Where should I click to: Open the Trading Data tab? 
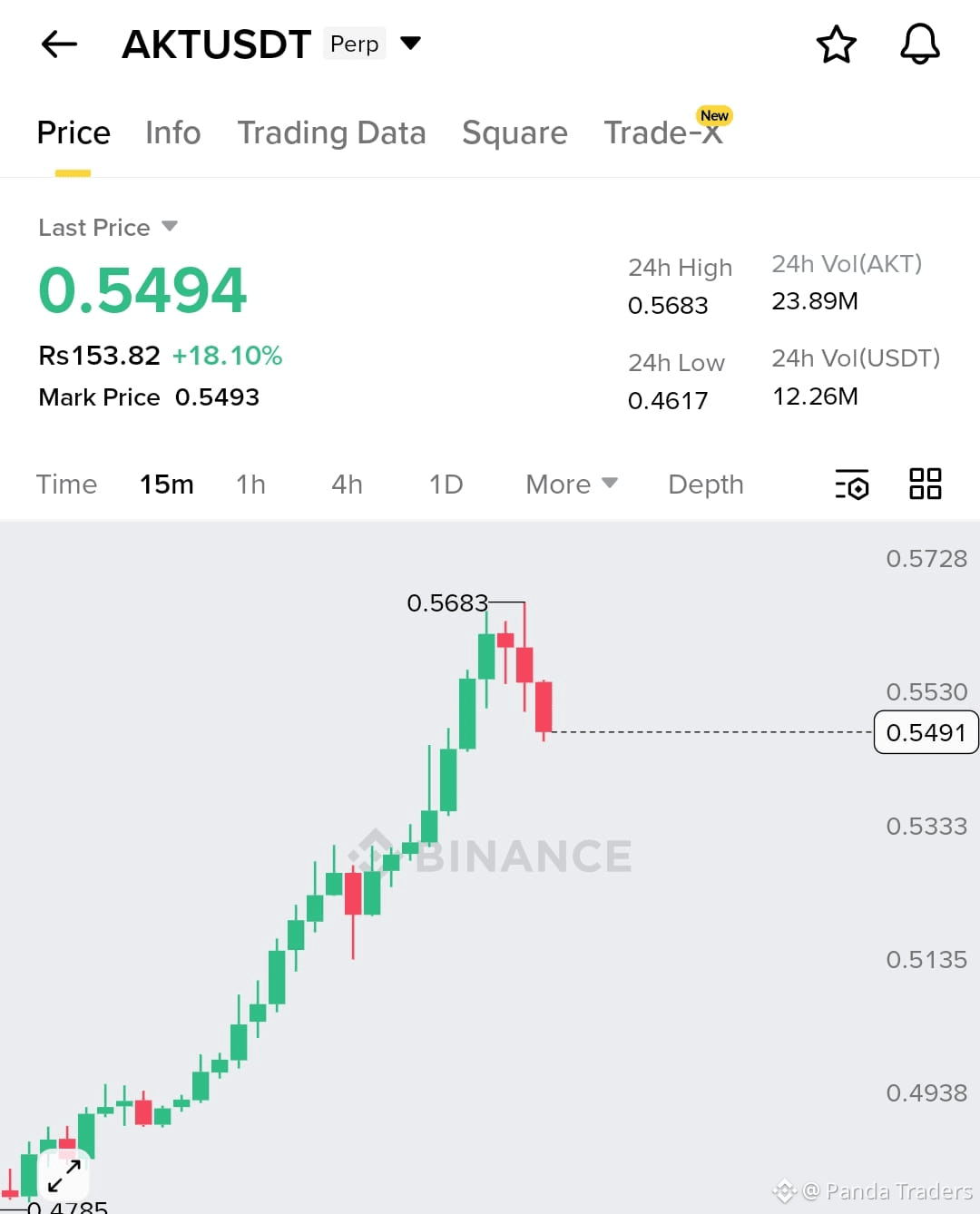(x=332, y=133)
